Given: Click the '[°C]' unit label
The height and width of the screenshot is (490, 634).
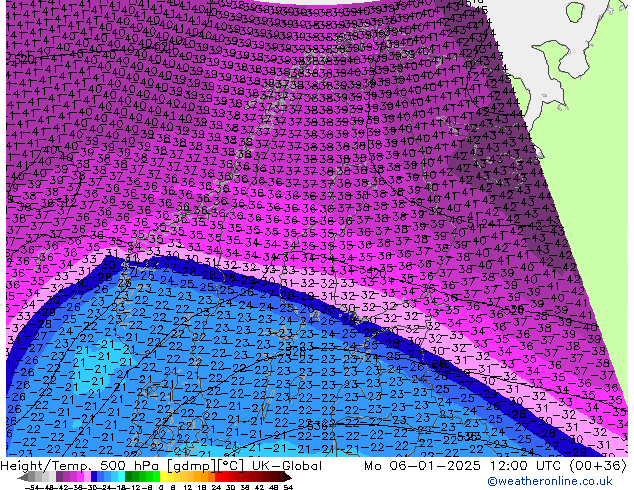Looking at the screenshot, I should click(x=231, y=466).
